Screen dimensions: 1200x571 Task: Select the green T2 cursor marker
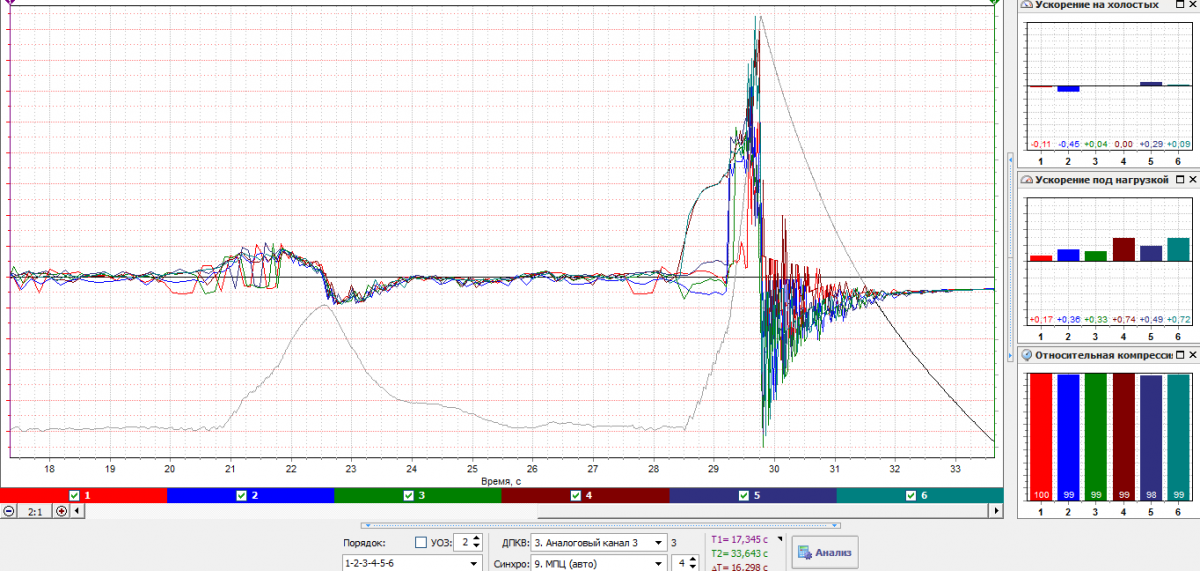coord(995,2)
